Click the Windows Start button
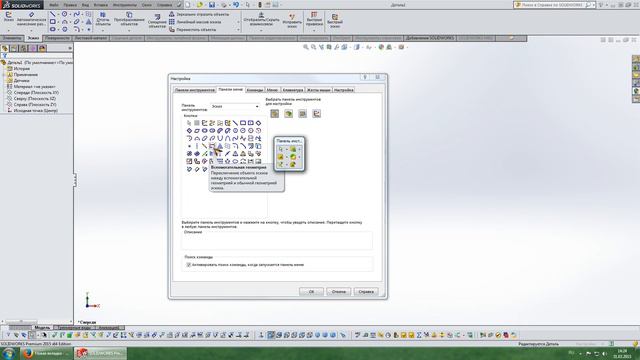 9,353
